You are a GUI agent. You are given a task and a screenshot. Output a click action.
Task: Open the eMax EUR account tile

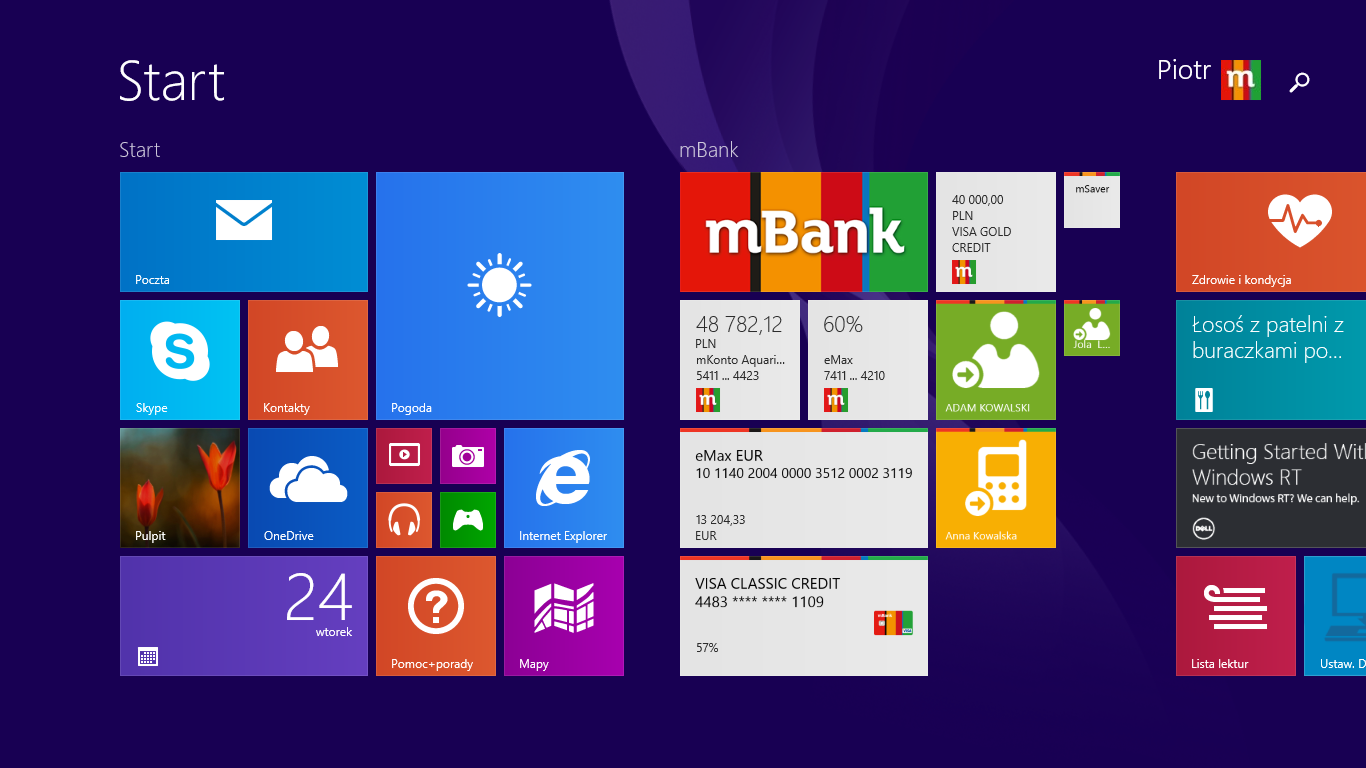[x=804, y=488]
